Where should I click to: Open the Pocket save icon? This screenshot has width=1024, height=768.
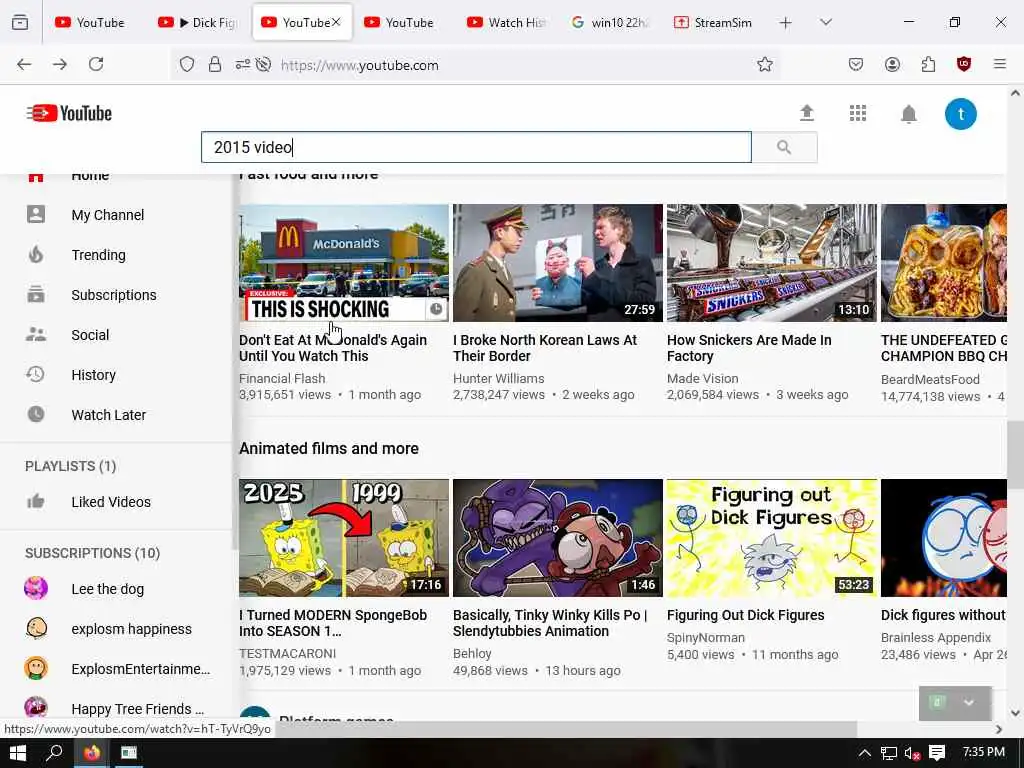[x=856, y=64]
